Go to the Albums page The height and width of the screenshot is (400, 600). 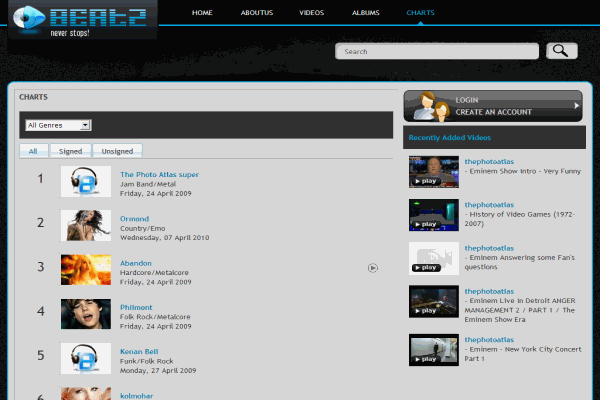click(x=365, y=13)
